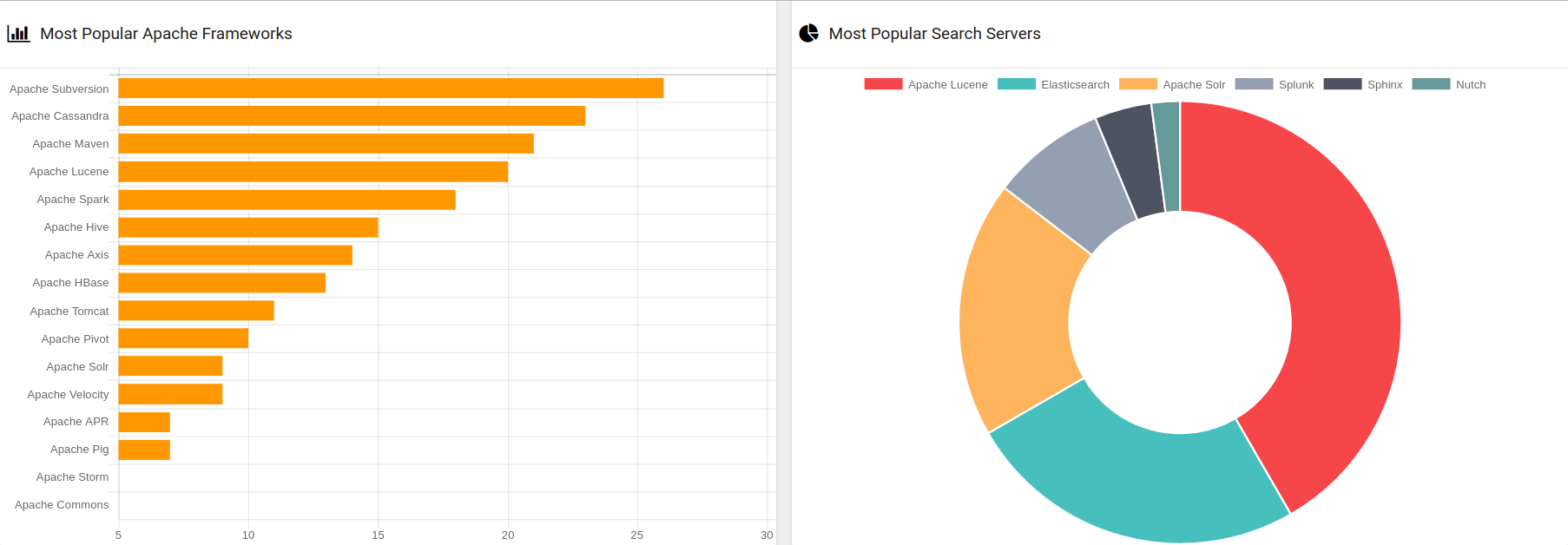Click the 'Elasticsearch' legend text
The image size is (1568, 545).
(1075, 85)
